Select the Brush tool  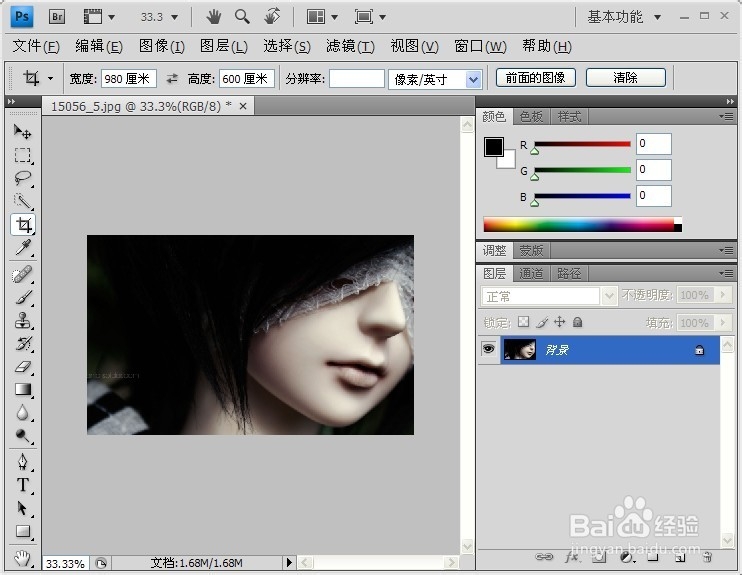(22, 297)
